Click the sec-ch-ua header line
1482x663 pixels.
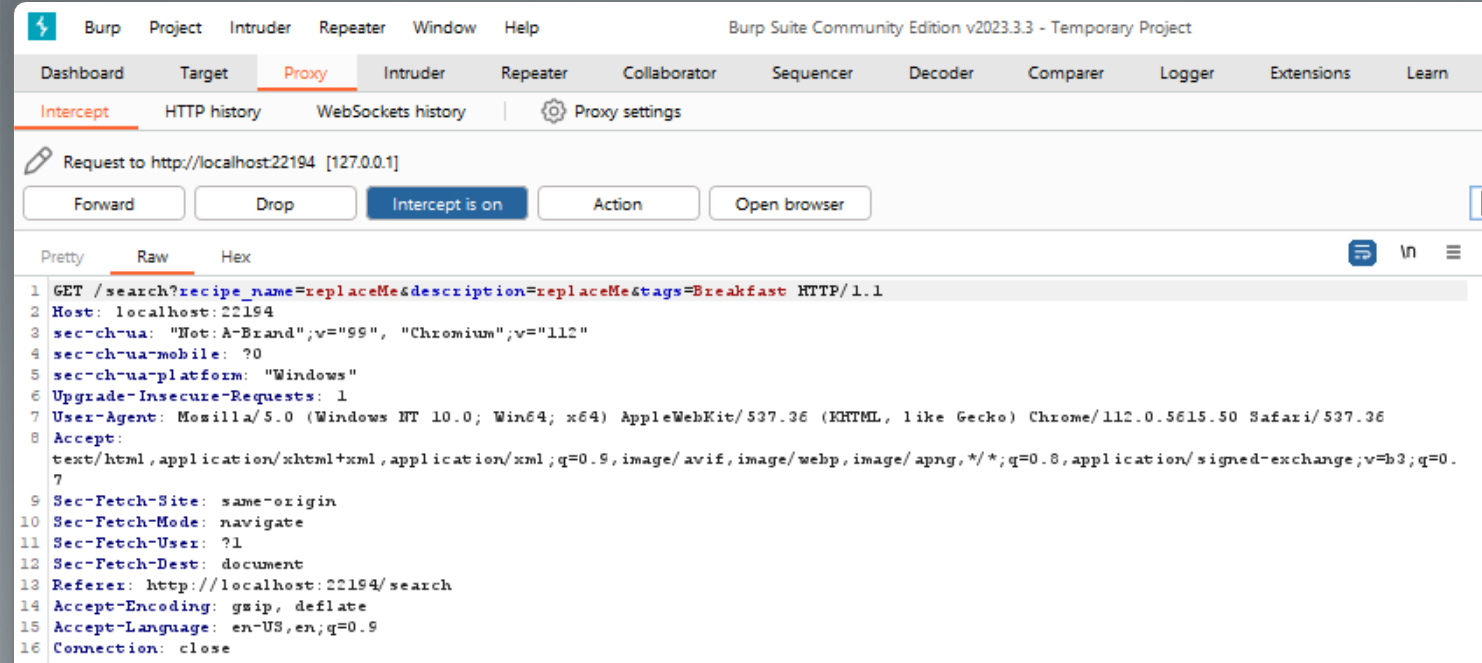320,333
